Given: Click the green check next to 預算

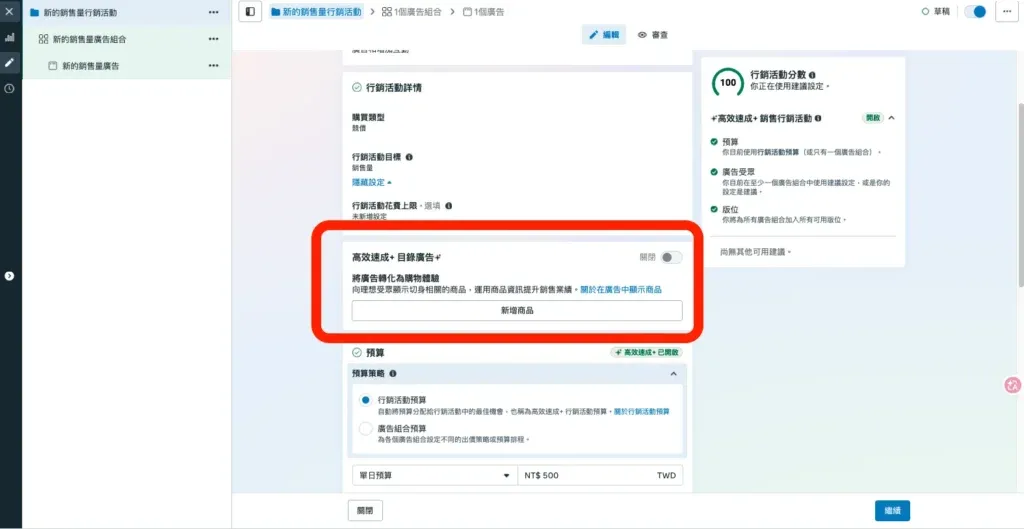Looking at the screenshot, I should coord(714,141).
